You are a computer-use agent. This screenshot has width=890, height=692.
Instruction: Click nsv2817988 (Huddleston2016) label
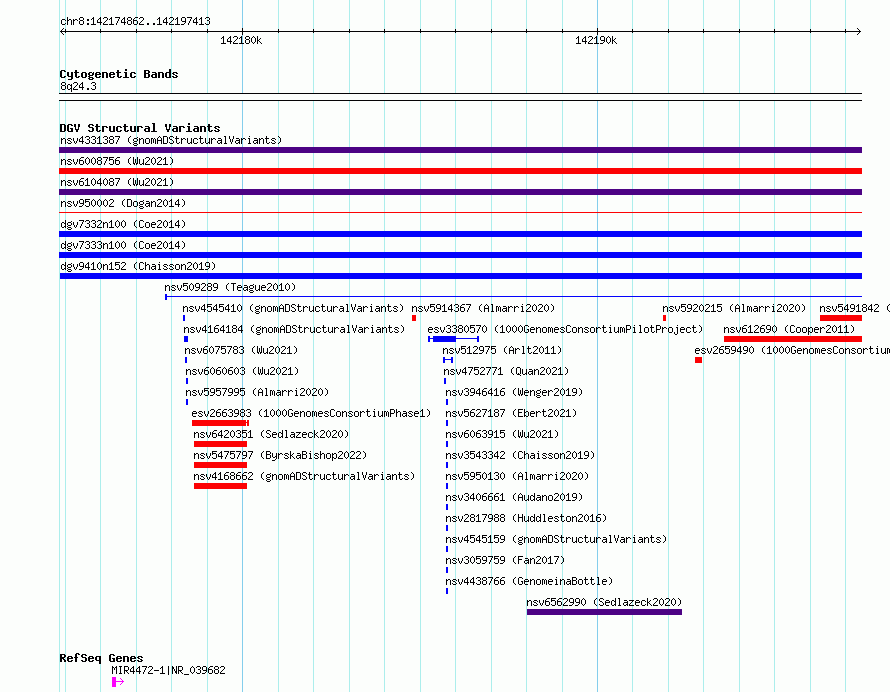click(526, 518)
